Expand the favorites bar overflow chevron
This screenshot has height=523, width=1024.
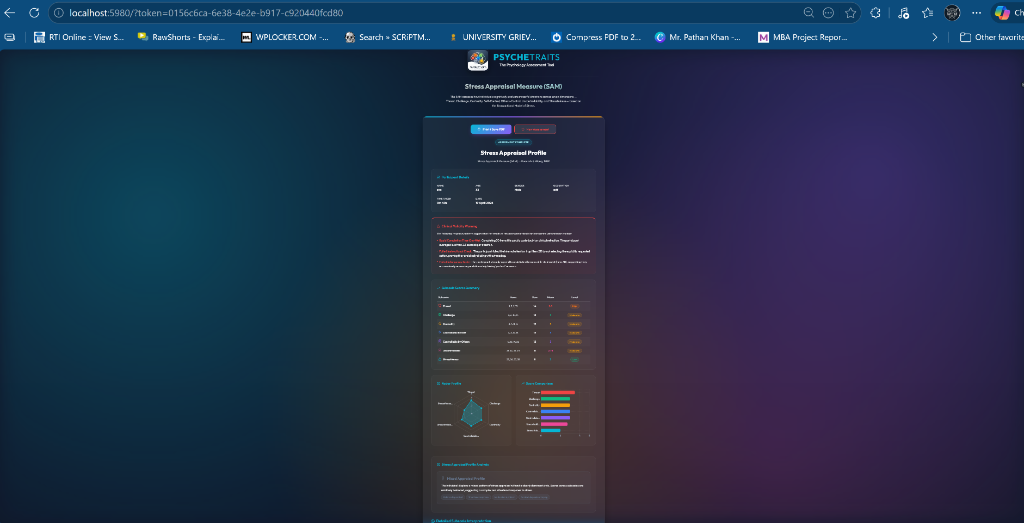coord(935,37)
